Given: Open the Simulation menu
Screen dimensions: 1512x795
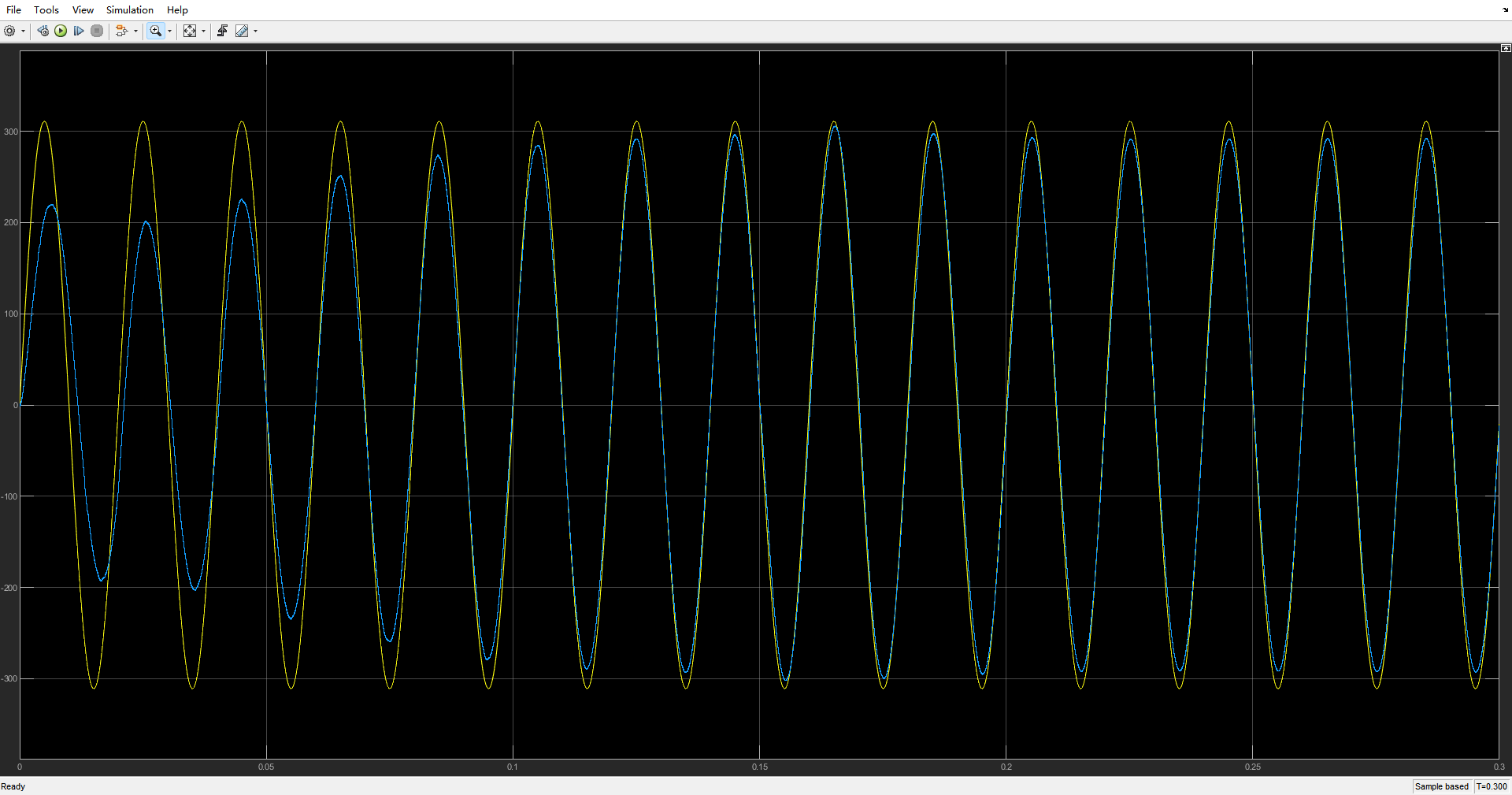Looking at the screenshot, I should [x=130, y=9].
